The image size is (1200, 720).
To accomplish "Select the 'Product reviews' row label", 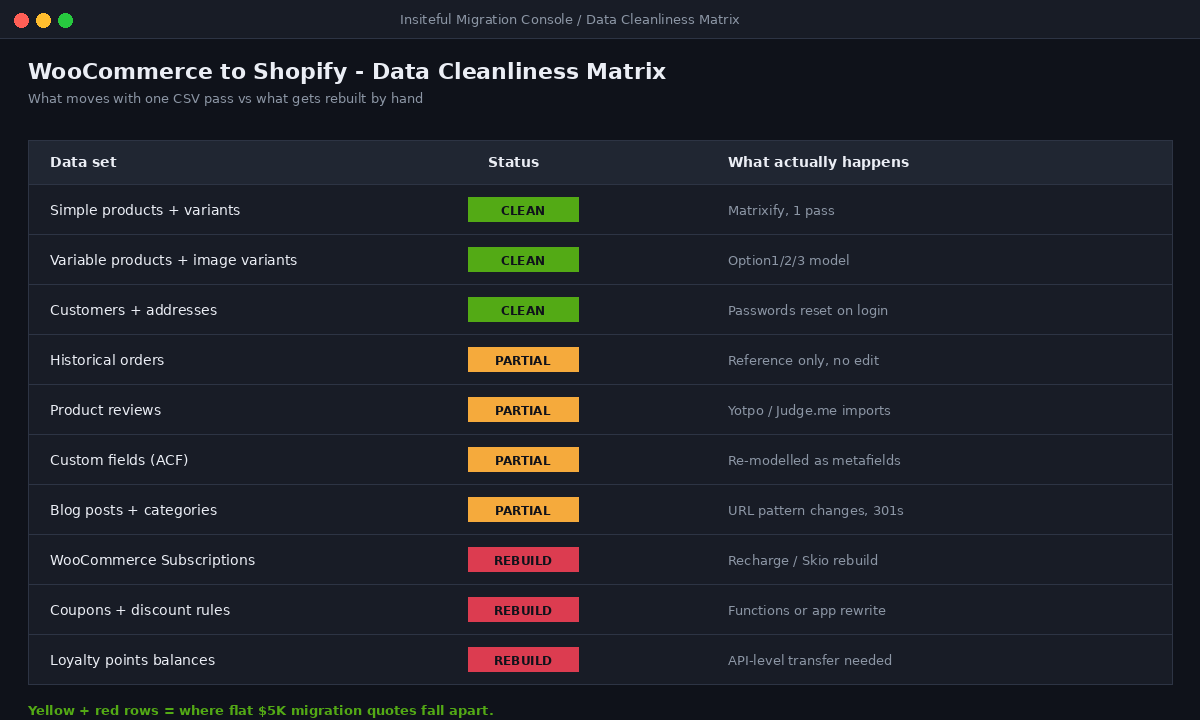I will [x=105, y=410].
